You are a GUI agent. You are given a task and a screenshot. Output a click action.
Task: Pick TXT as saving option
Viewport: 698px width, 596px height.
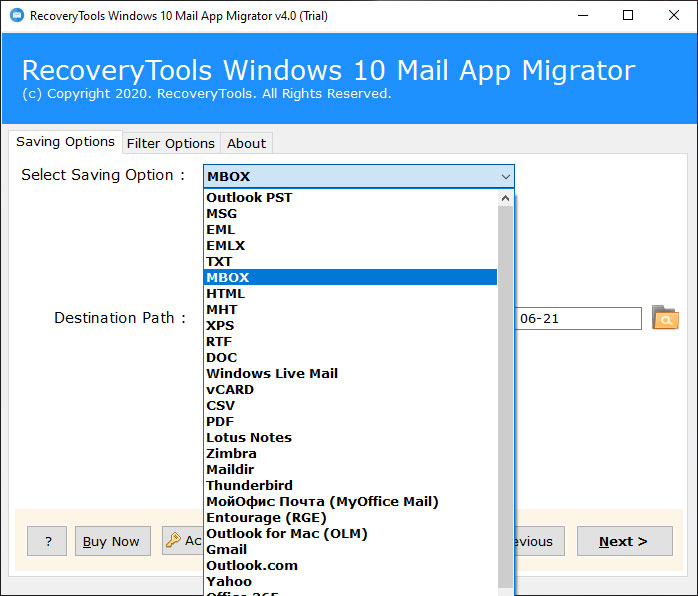(350, 261)
